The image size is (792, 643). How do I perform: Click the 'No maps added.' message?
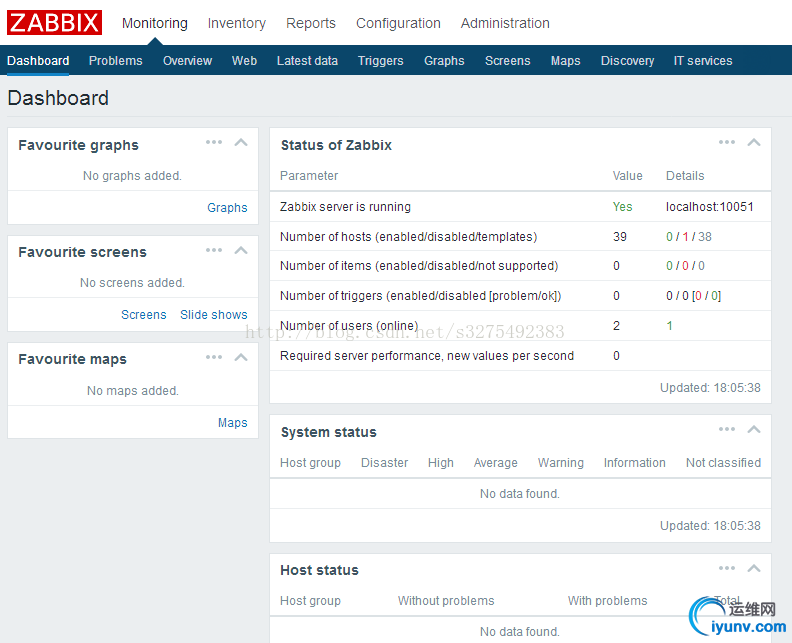click(133, 390)
